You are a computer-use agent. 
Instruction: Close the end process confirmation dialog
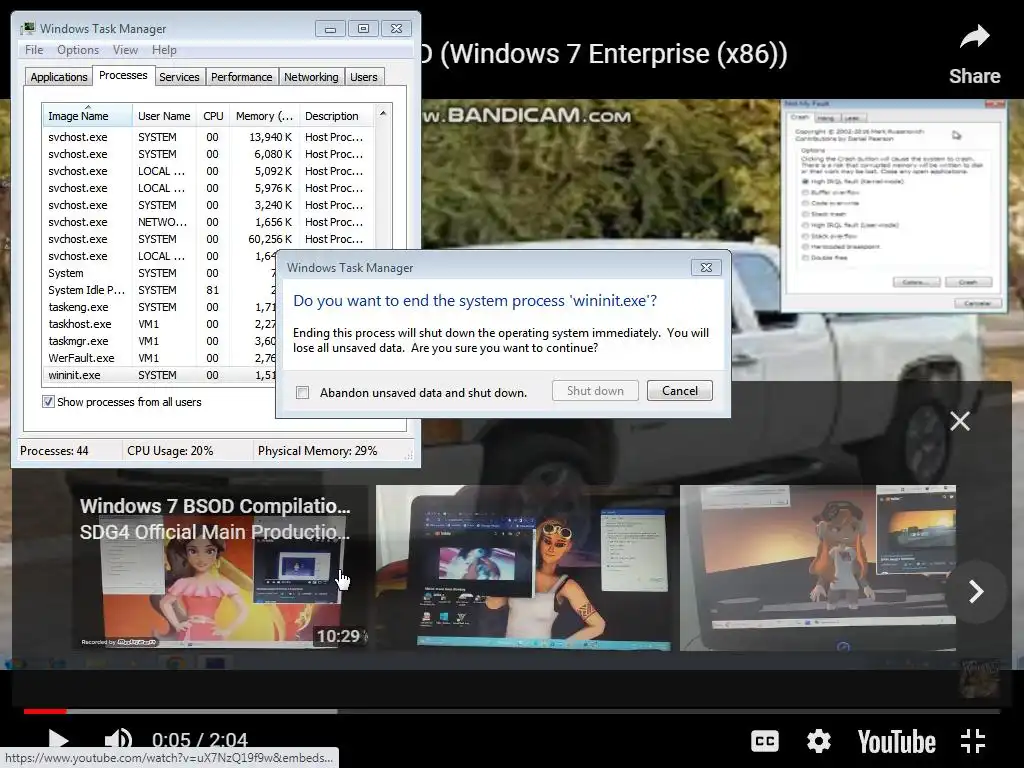tap(706, 268)
